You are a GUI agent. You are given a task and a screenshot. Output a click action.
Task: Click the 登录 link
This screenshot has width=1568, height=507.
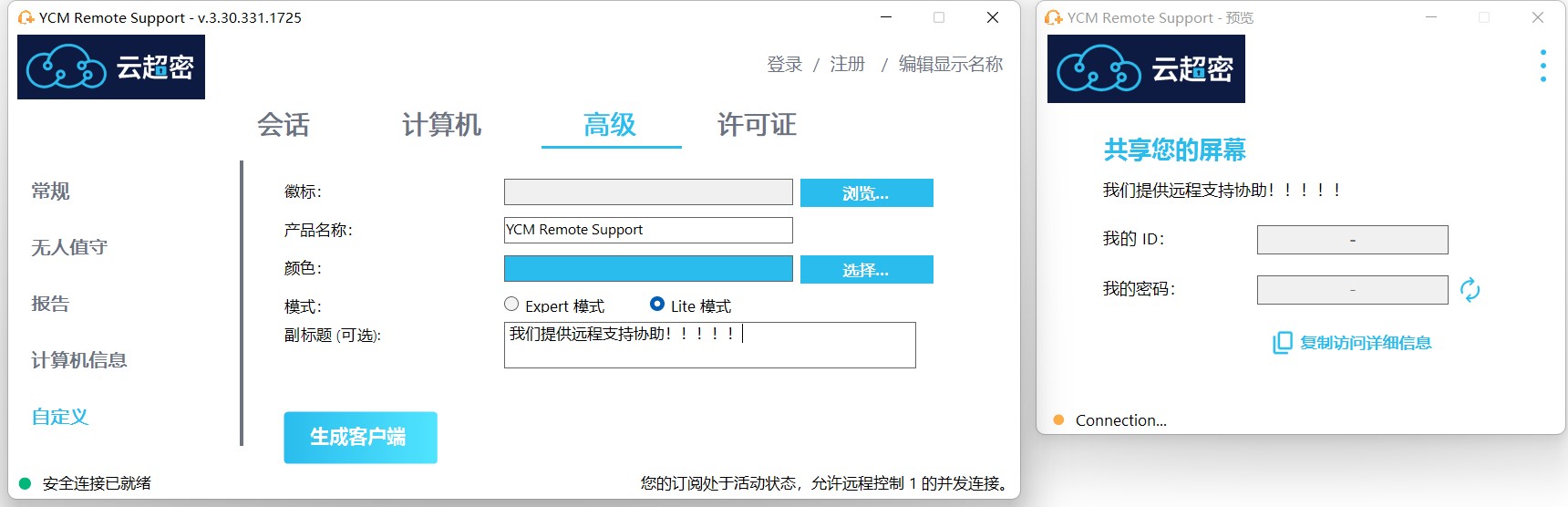point(785,64)
